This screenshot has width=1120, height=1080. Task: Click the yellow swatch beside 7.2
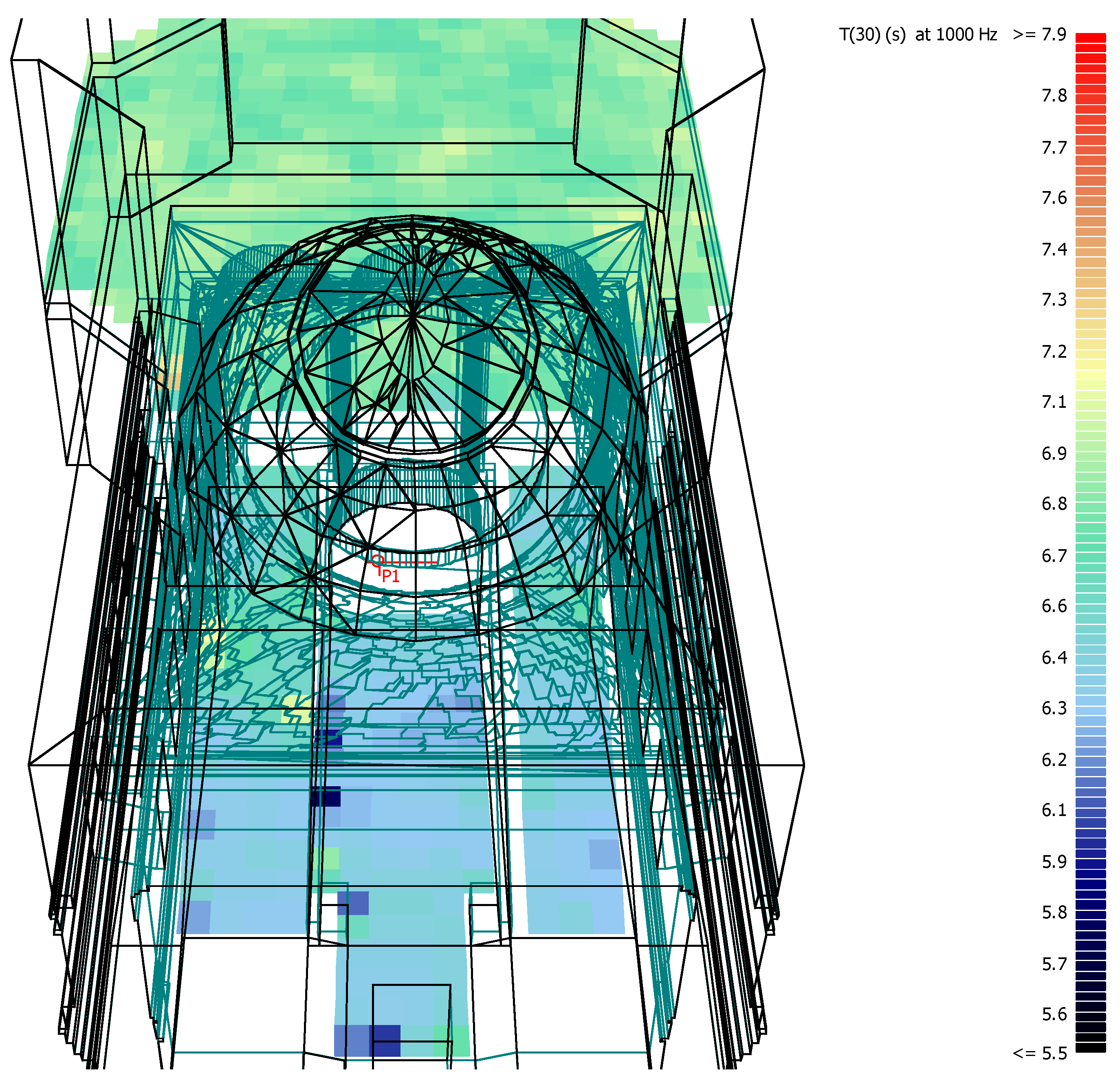pos(1090,354)
